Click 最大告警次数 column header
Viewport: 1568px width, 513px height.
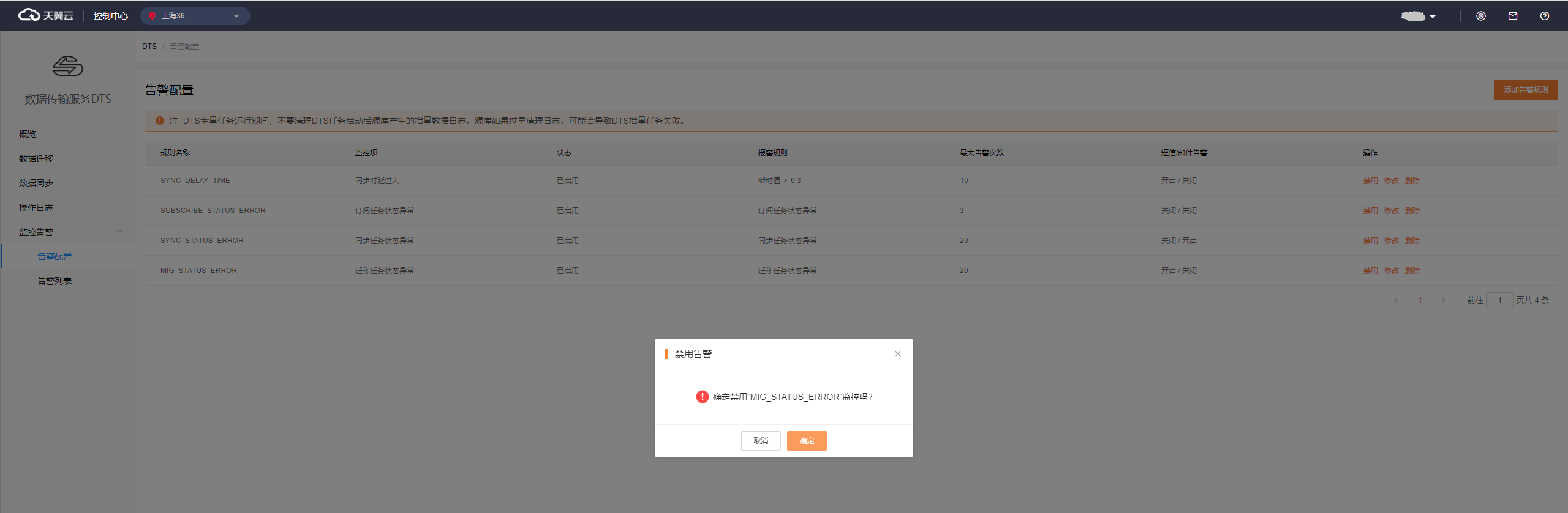(982, 153)
